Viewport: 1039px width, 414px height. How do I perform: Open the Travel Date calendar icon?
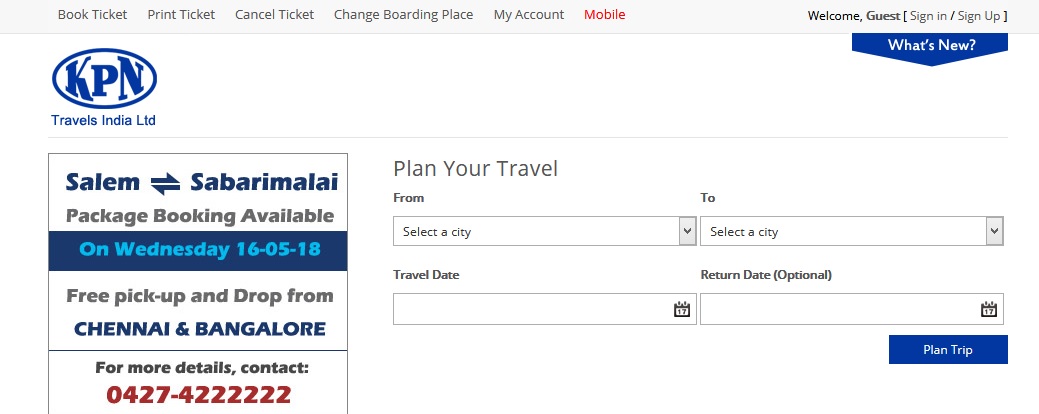coord(682,309)
